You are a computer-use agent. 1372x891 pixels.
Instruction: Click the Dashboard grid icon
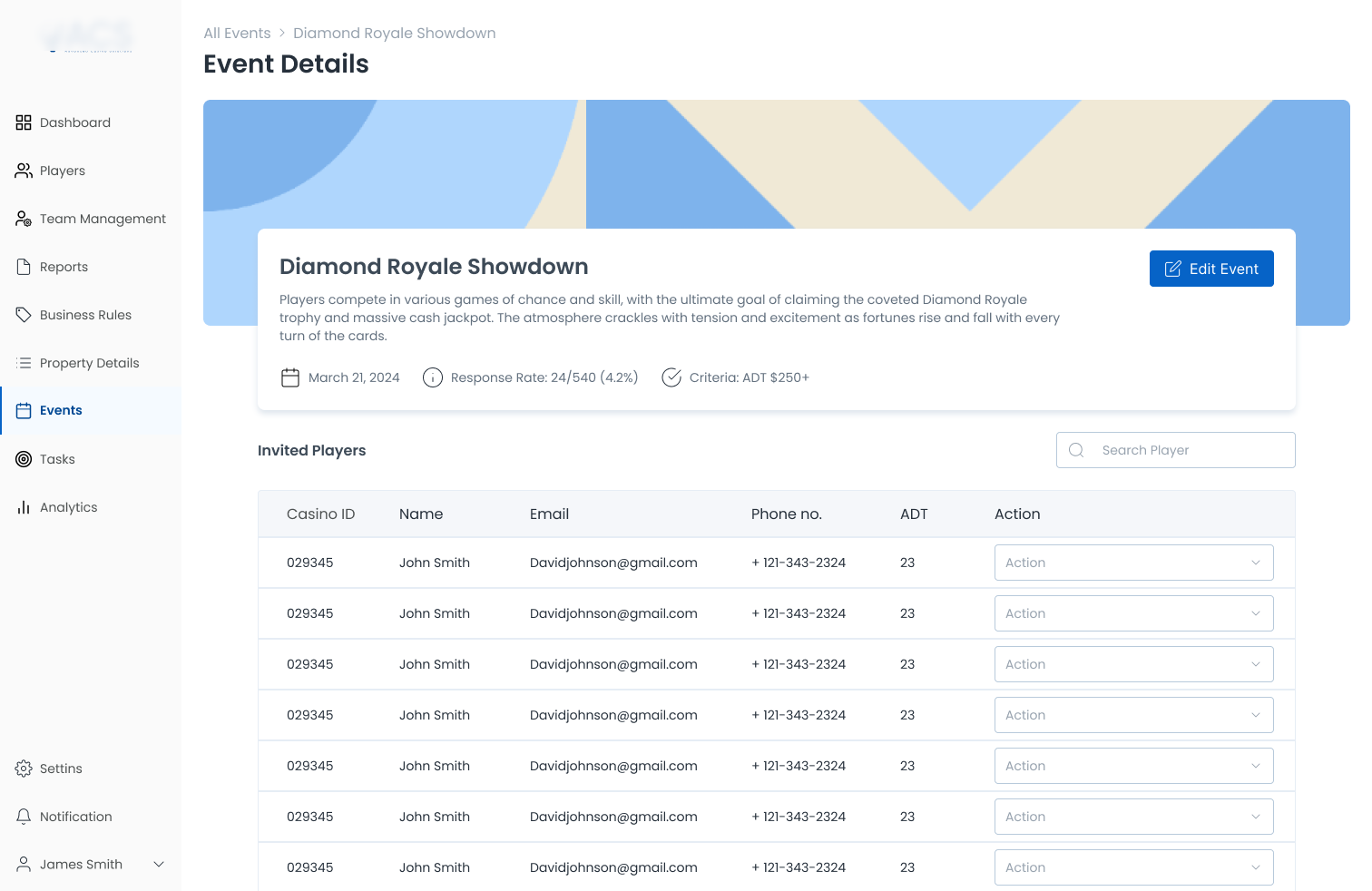pos(24,122)
